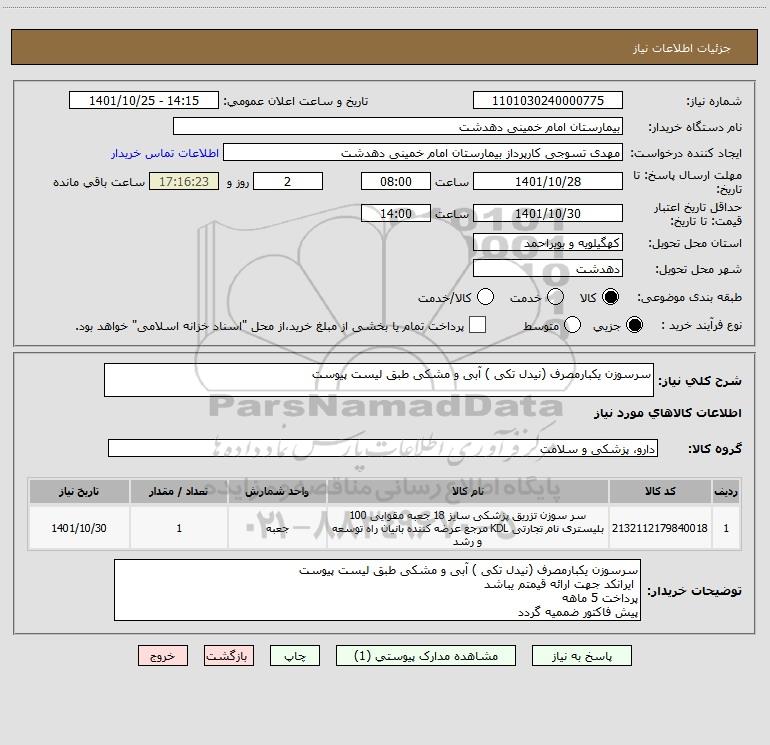Click the کد کالا column header
The width and height of the screenshot is (770, 745).
click(660, 491)
